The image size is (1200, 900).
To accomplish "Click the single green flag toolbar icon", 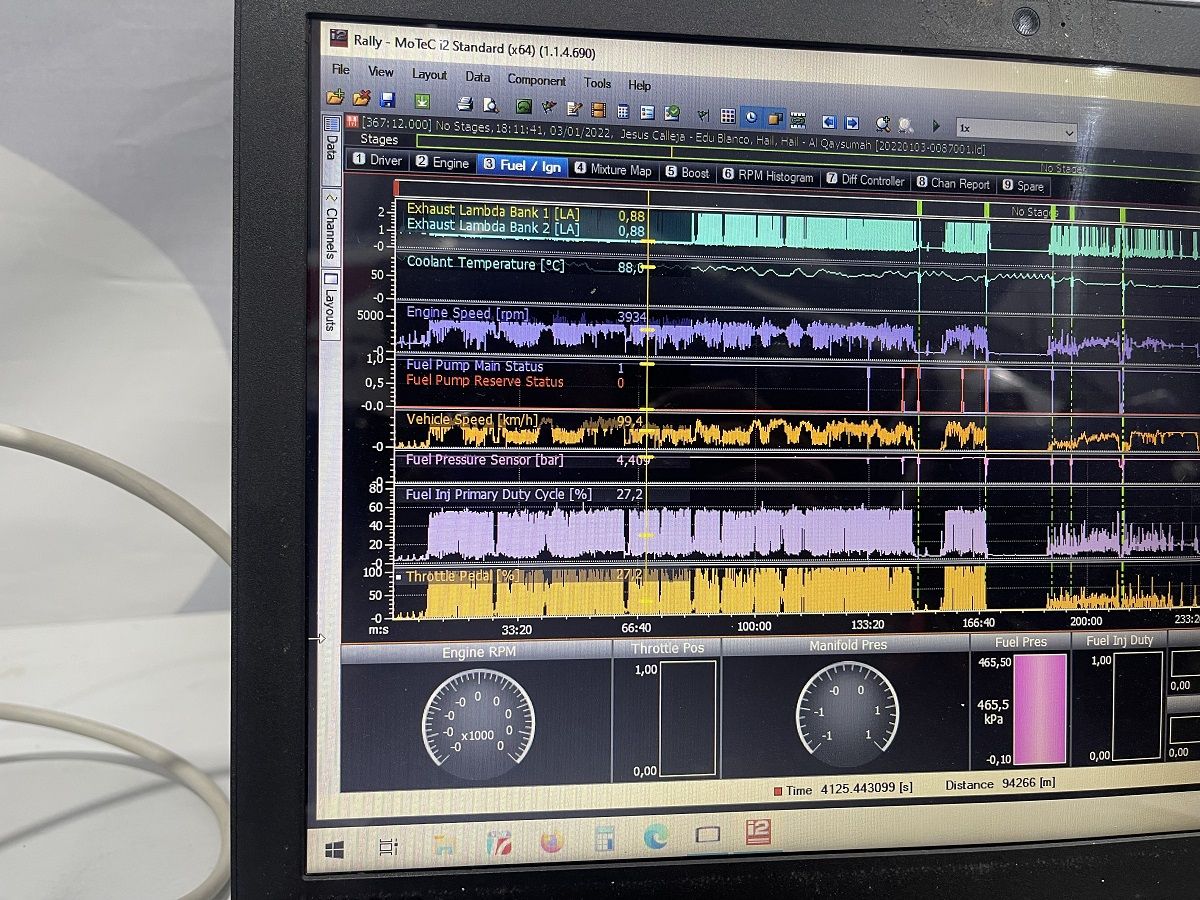I will coord(702,115).
